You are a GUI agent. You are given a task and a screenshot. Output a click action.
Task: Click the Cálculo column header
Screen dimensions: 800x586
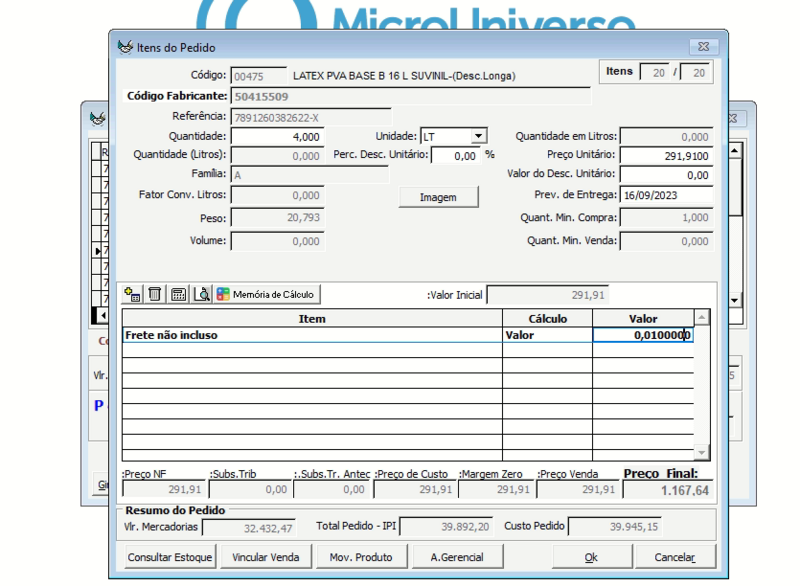click(547, 319)
